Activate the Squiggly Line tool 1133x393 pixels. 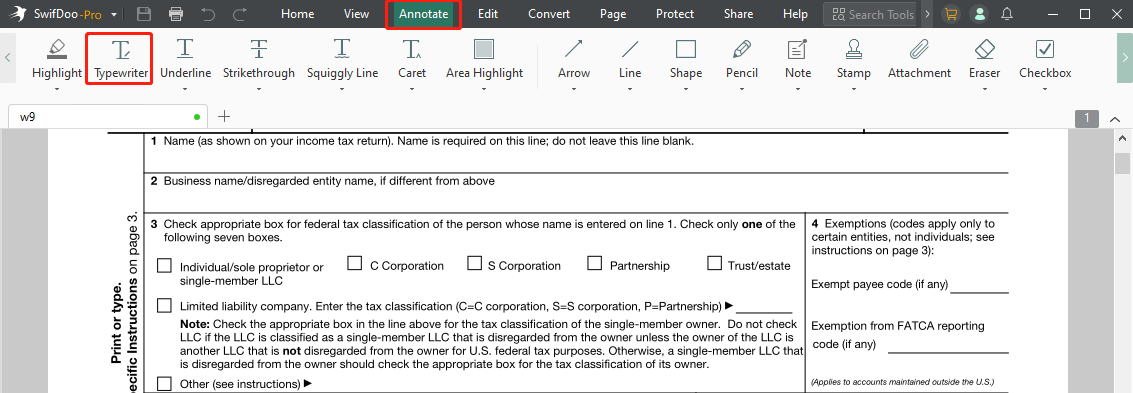(343, 59)
